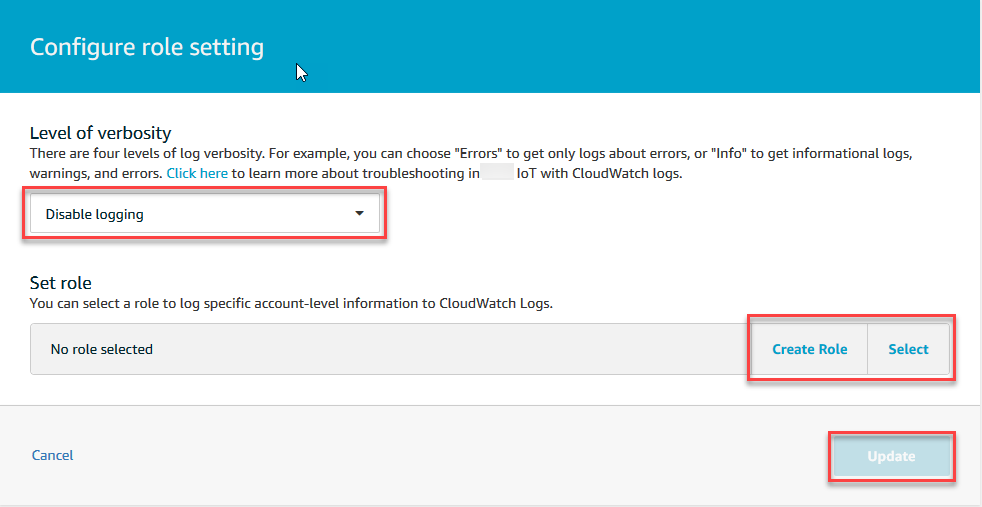982x507 pixels.
Task: Click the empty footer area between Cancel and Update
Action: click(x=450, y=456)
